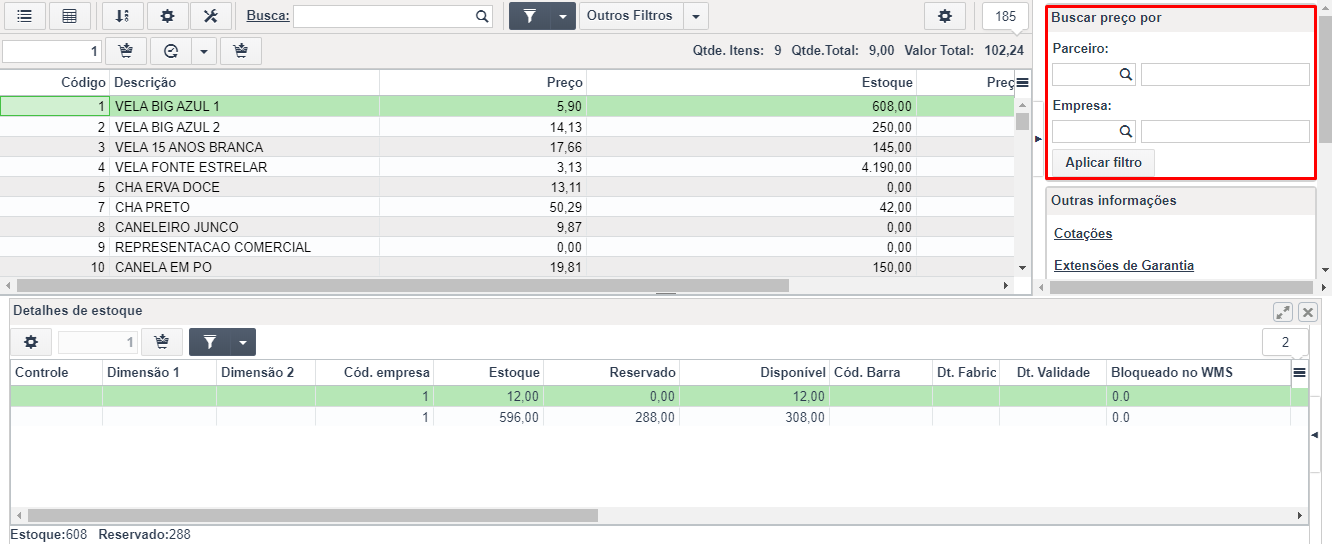Sort by Disponível column header
The height and width of the screenshot is (544, 1332).
[755, 372]
